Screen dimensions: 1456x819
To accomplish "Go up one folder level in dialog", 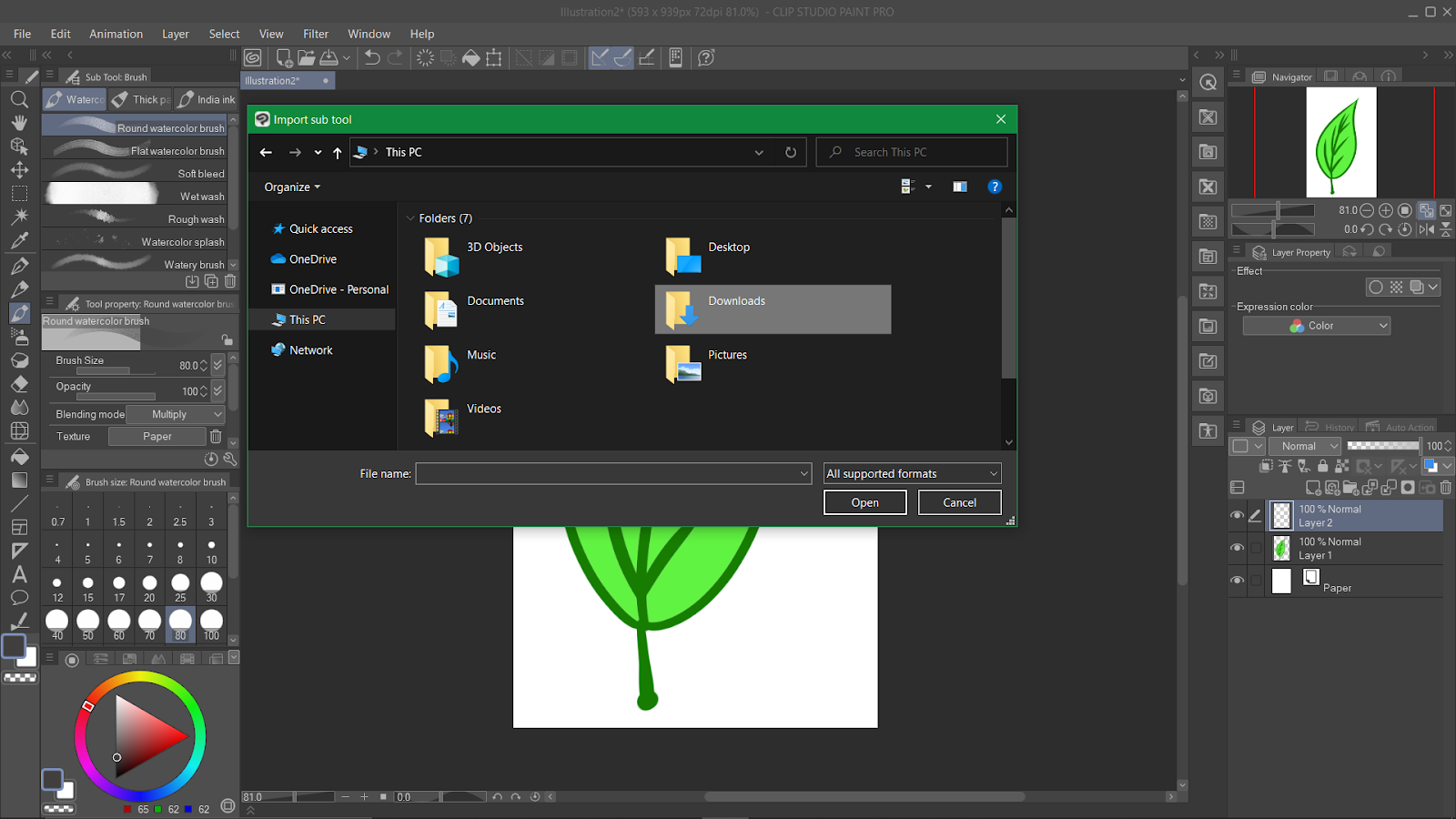I will pyautogui.click(x=338, y=152).
